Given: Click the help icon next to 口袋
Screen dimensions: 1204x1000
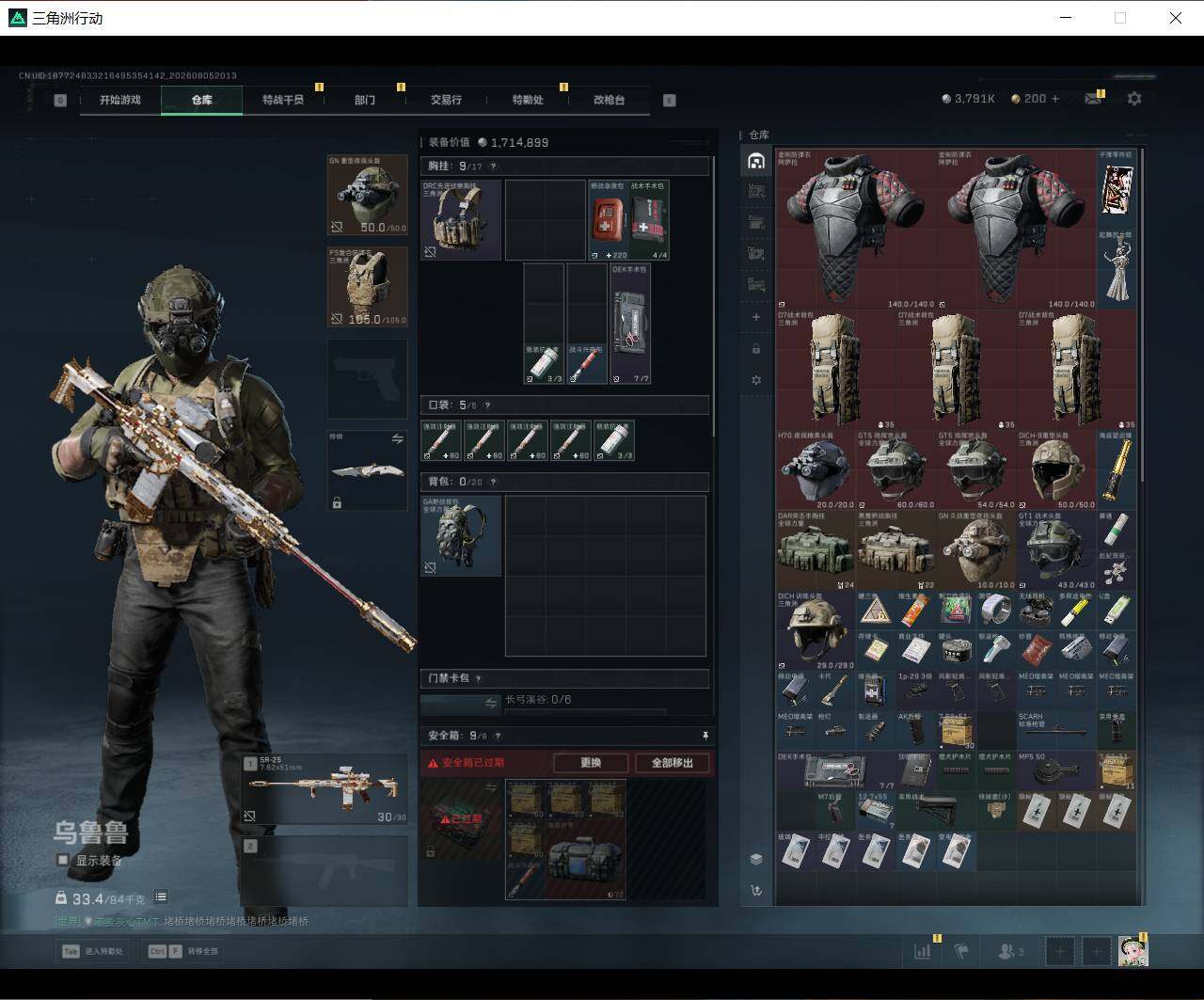Looking at the screenshot, I should point(487,405).
